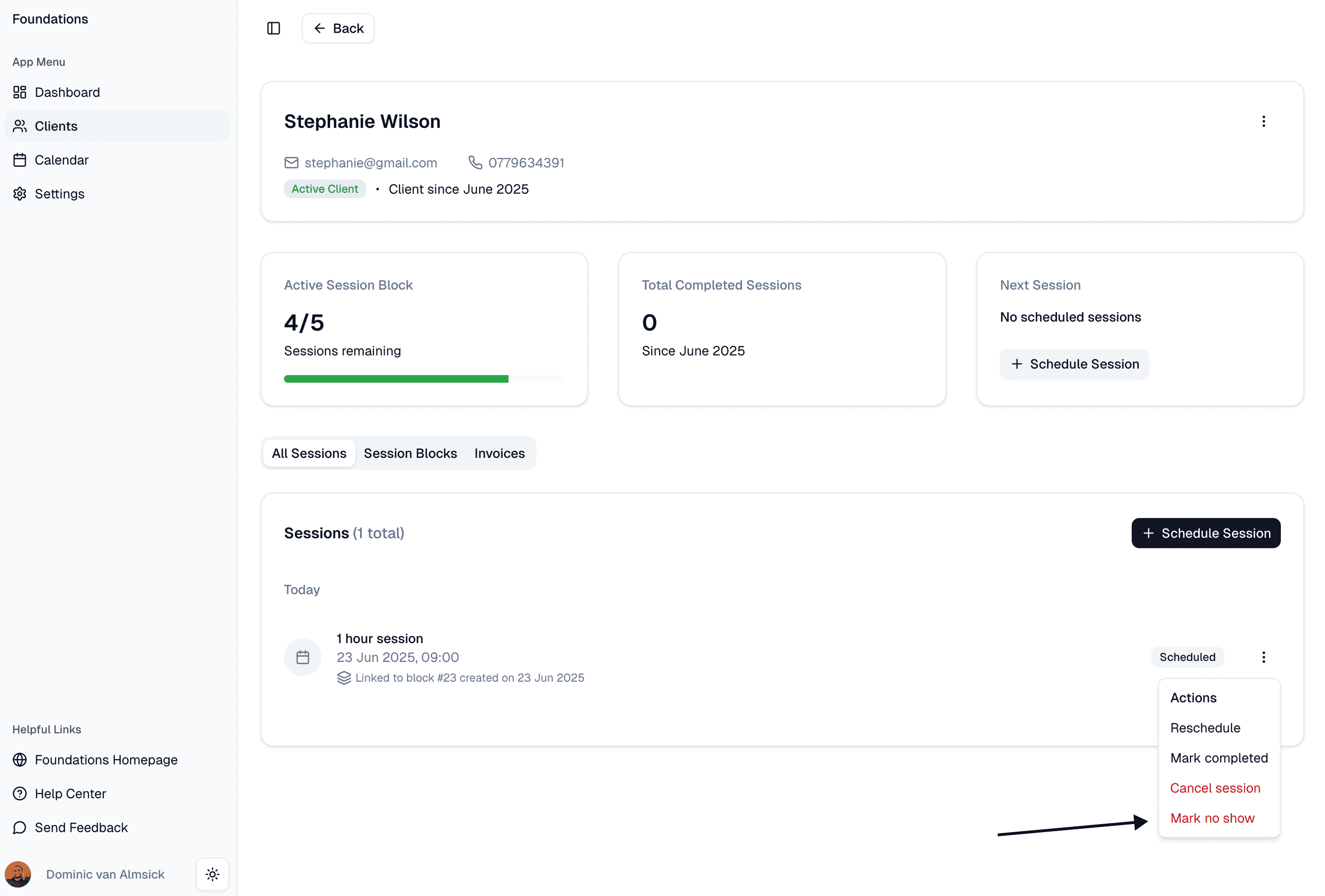Open client options three-dot menu
The width and height of the screenshot is (1325, 896).
coord(1263,121)
